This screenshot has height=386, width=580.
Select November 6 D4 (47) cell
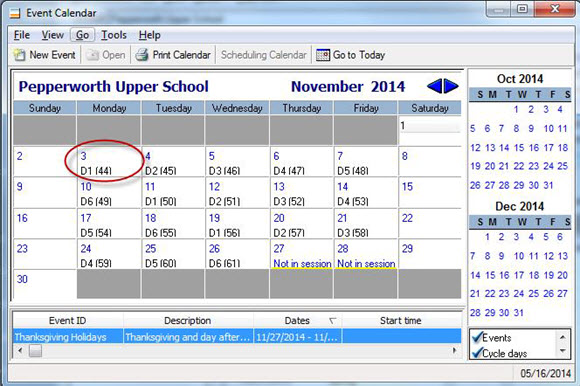[301, 162]
